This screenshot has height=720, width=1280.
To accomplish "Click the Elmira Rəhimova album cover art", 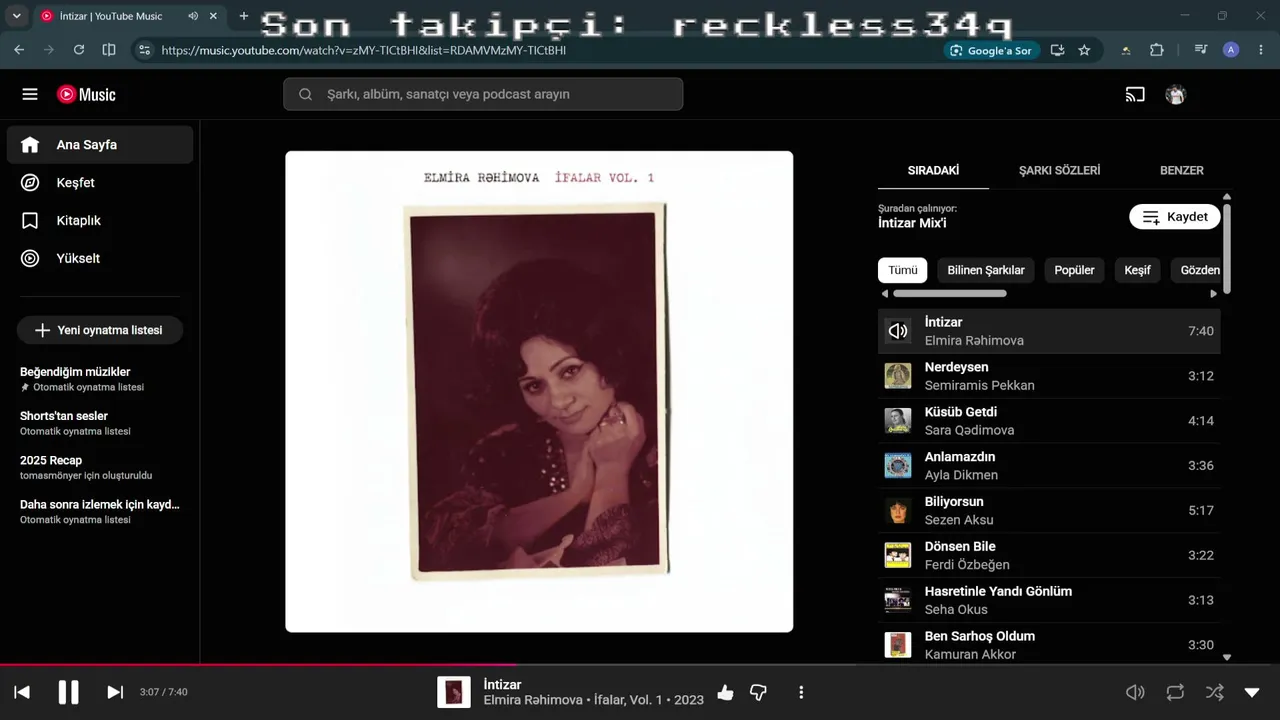I will 539,391.
